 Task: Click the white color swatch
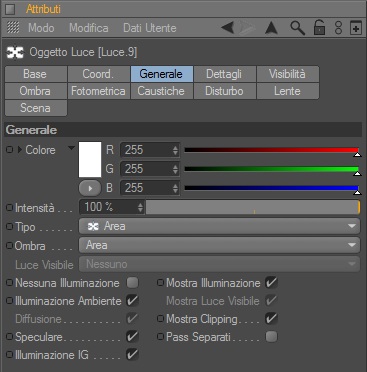point(90,160)
